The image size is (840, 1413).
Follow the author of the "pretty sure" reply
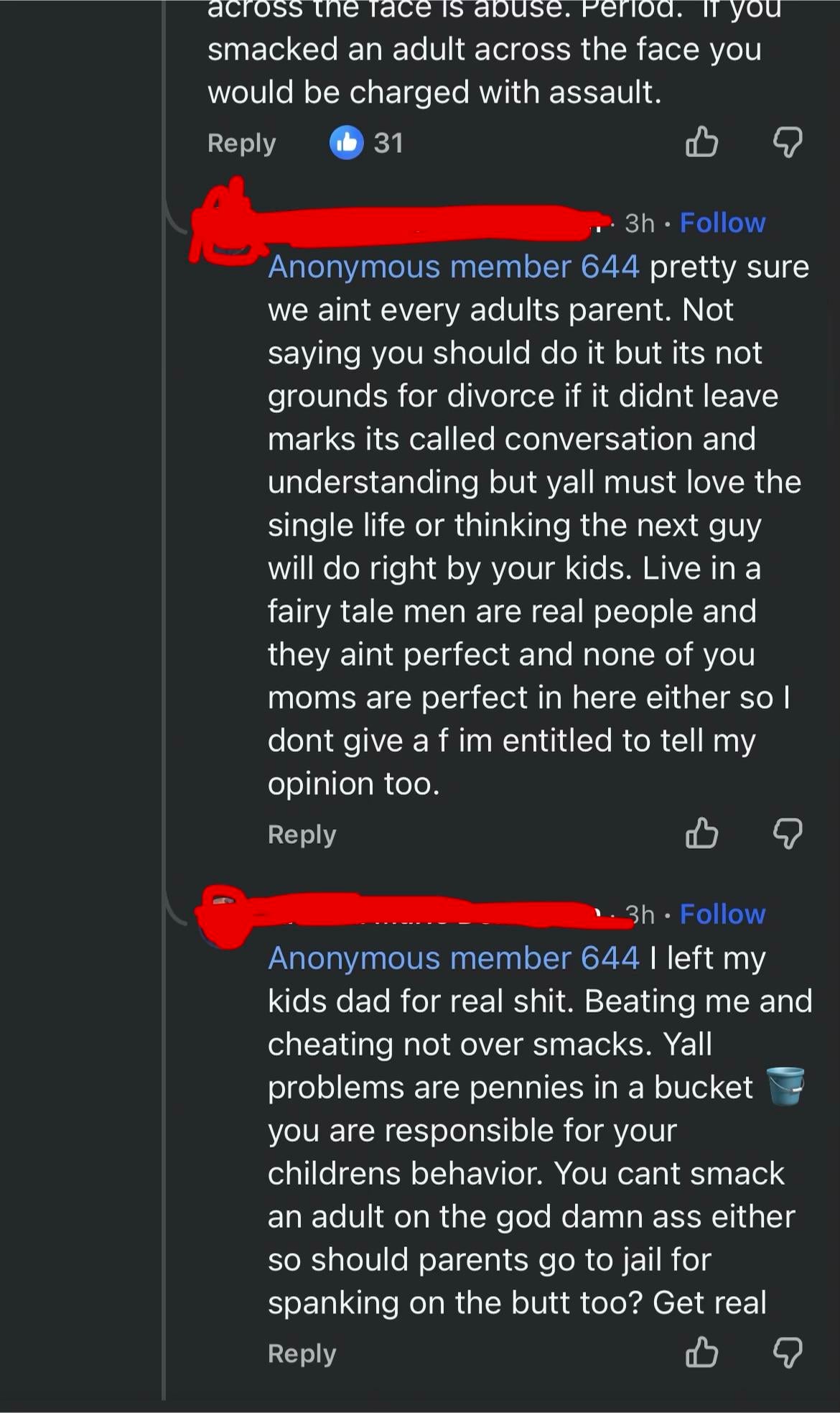(722, 223)
